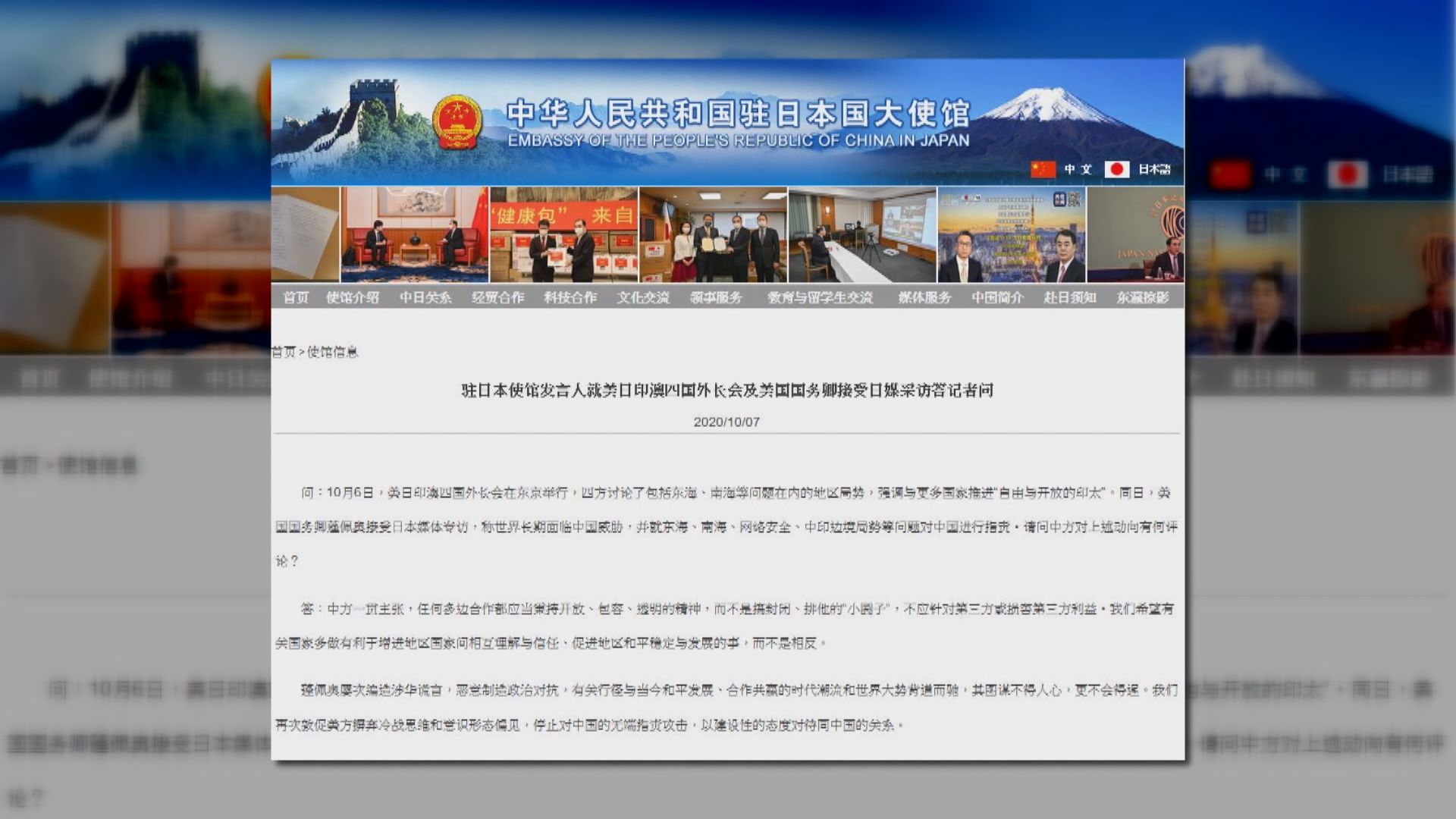This screenshot has height=819, width=1456.
Task: Open 教育与留学生交流 navigation entry
Action: pos(821,298)
